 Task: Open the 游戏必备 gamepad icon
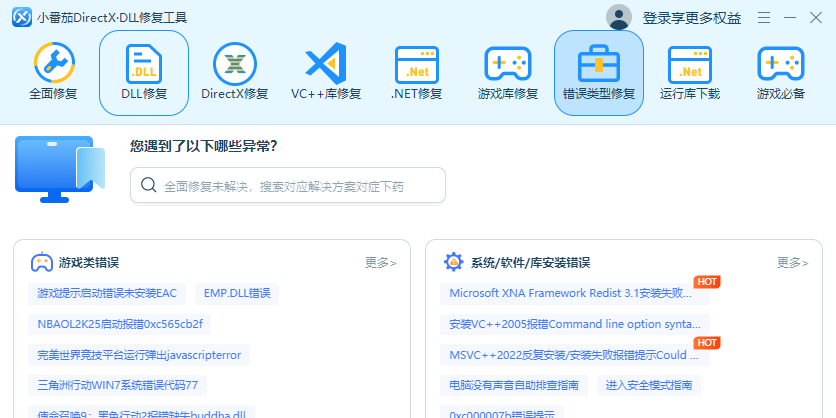click(781, 64)
